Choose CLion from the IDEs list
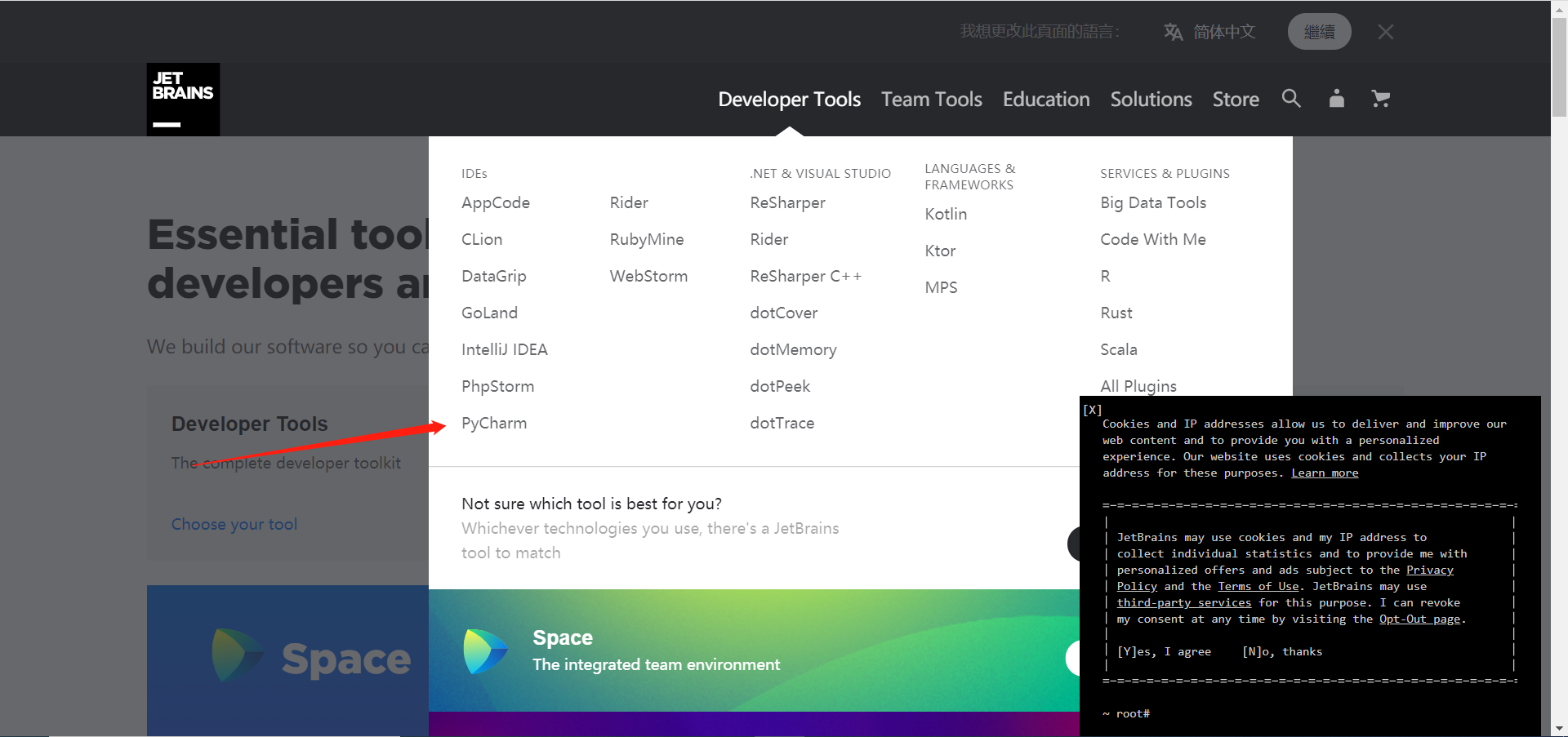 482,239
